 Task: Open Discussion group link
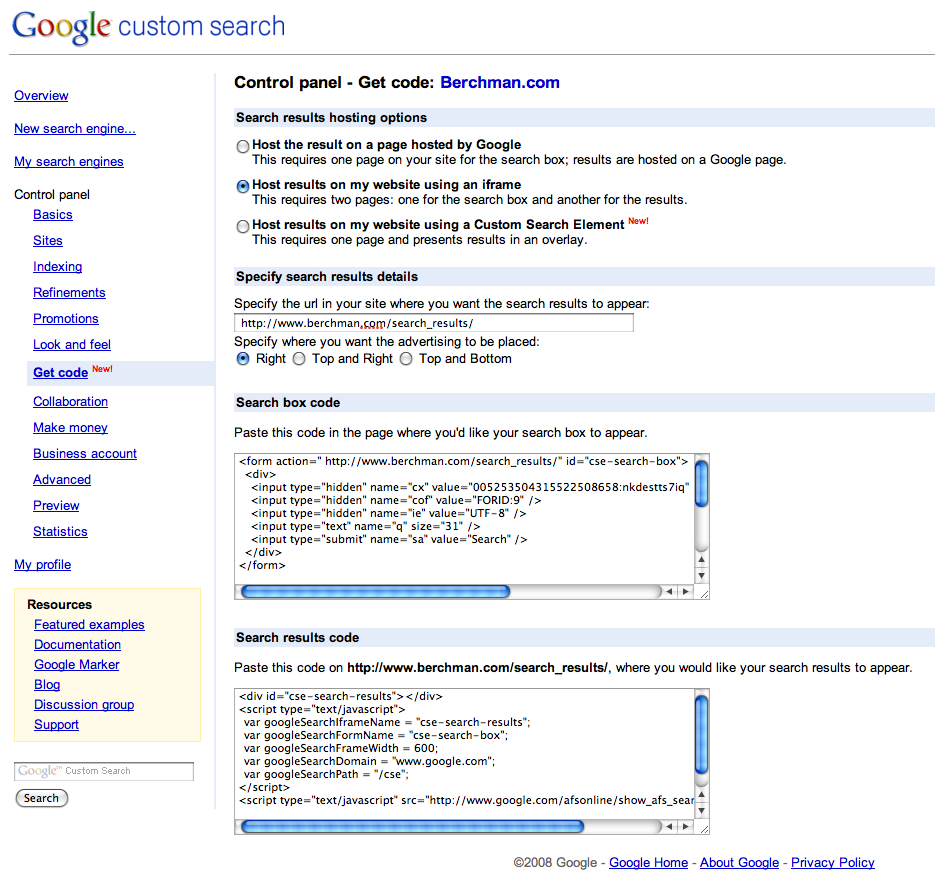point(83,704)
